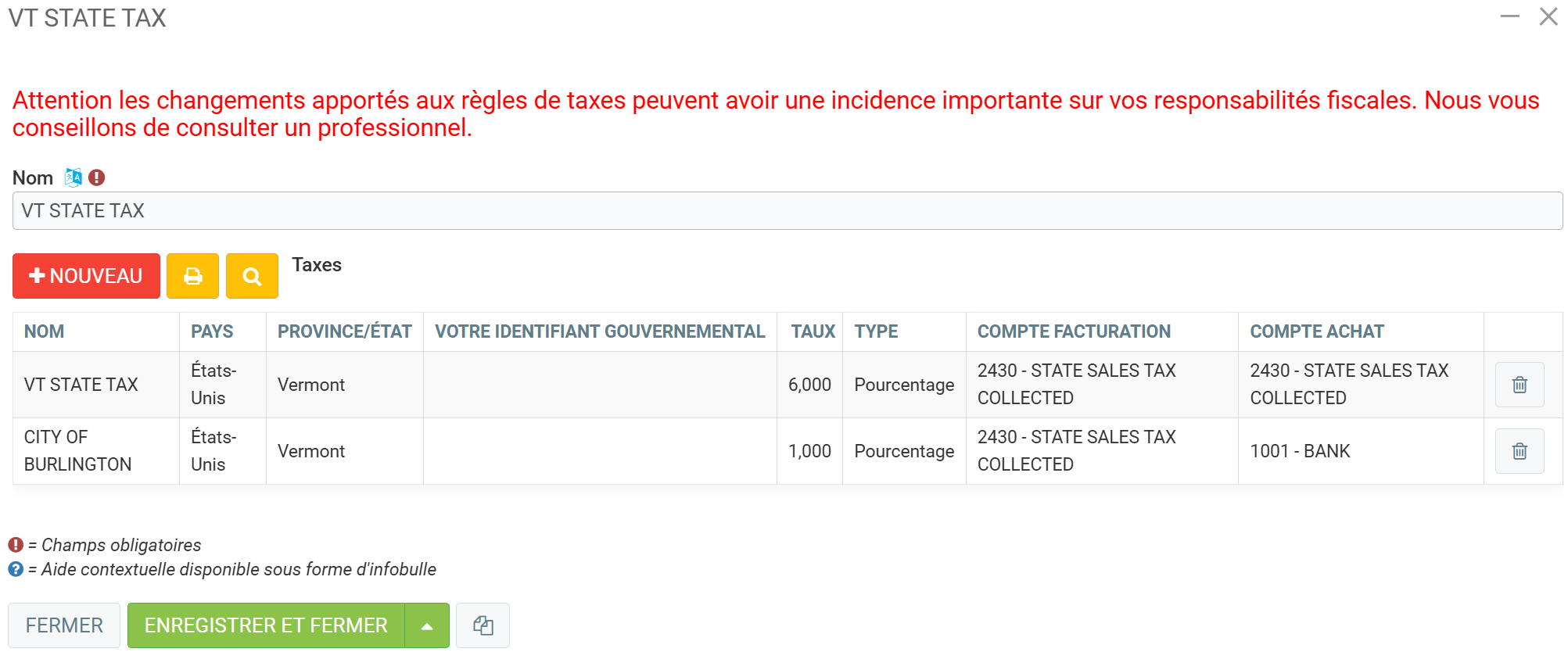
Task: Click the yellow search button
Action: coord(252,276)
